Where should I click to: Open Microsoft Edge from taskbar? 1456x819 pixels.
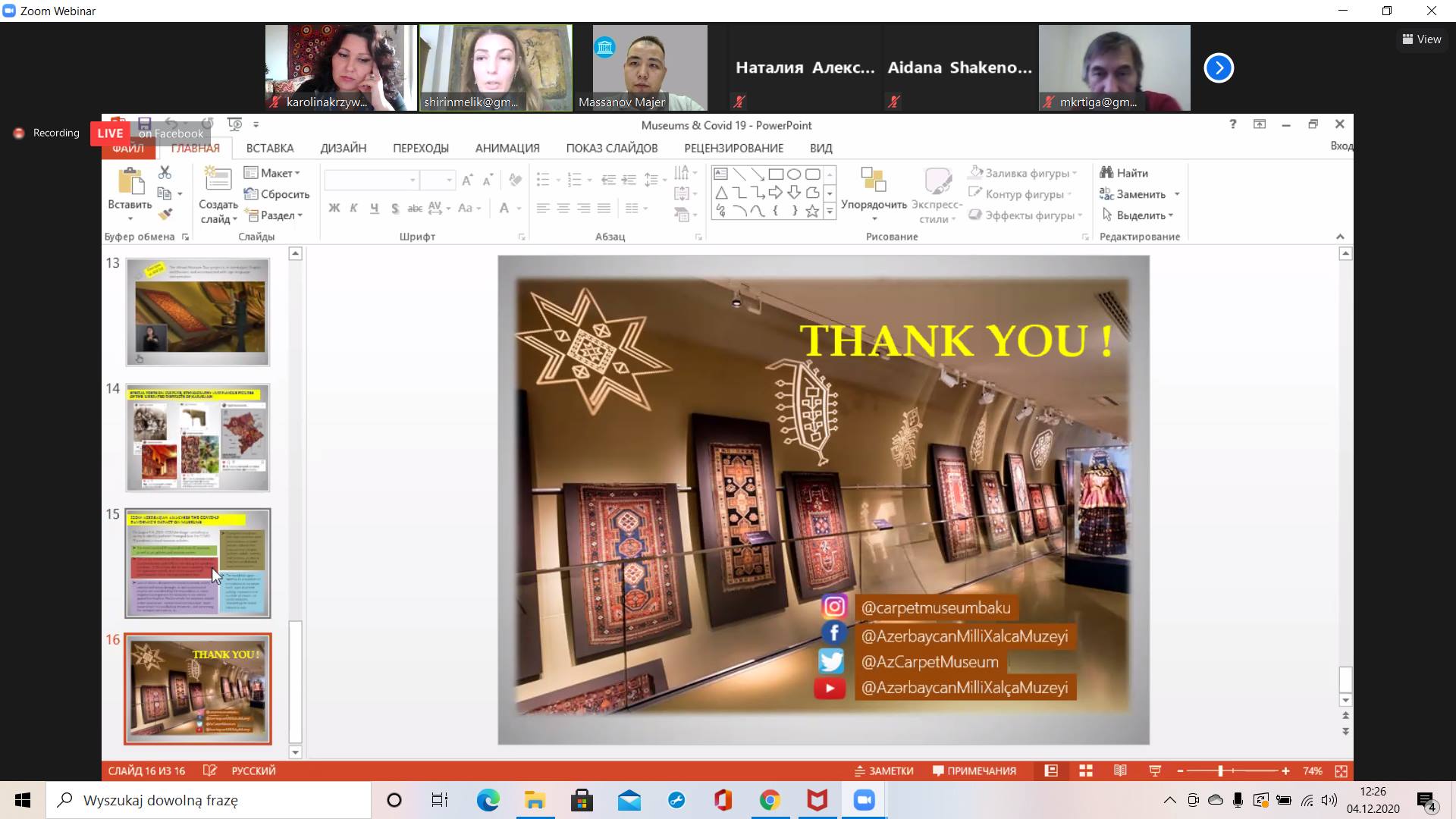(488, 800)
